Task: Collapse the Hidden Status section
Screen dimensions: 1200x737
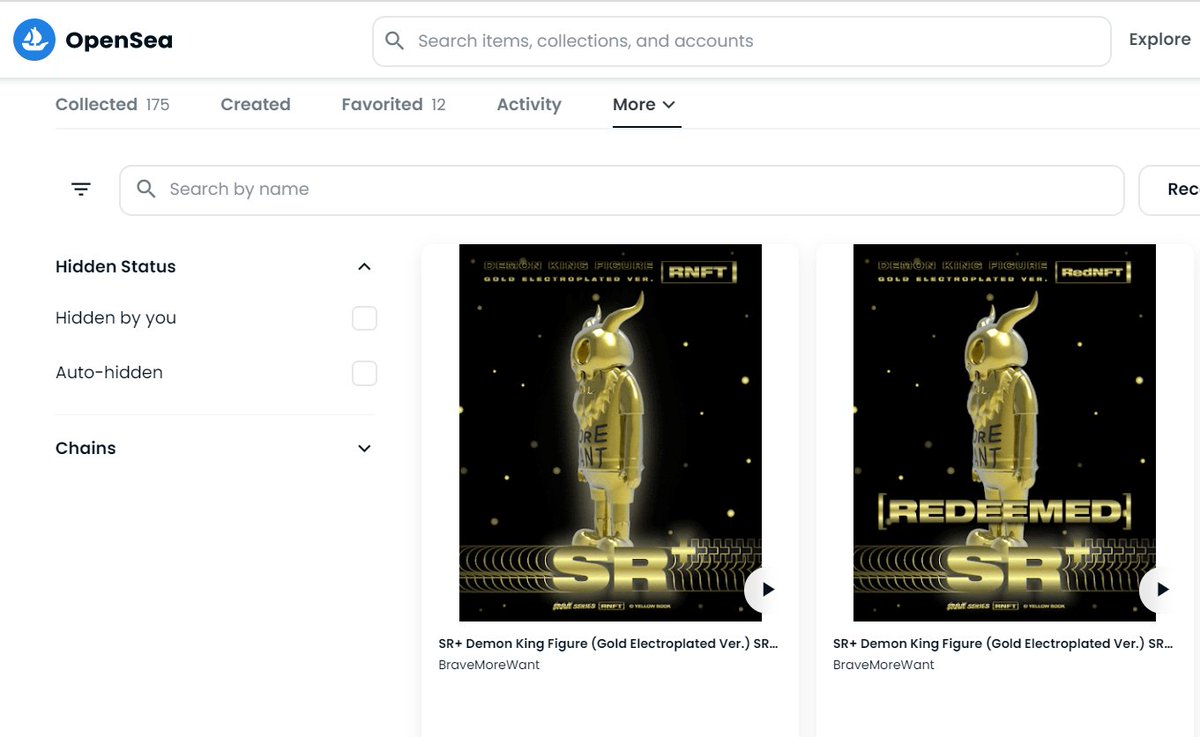Action: click(364, 267)
